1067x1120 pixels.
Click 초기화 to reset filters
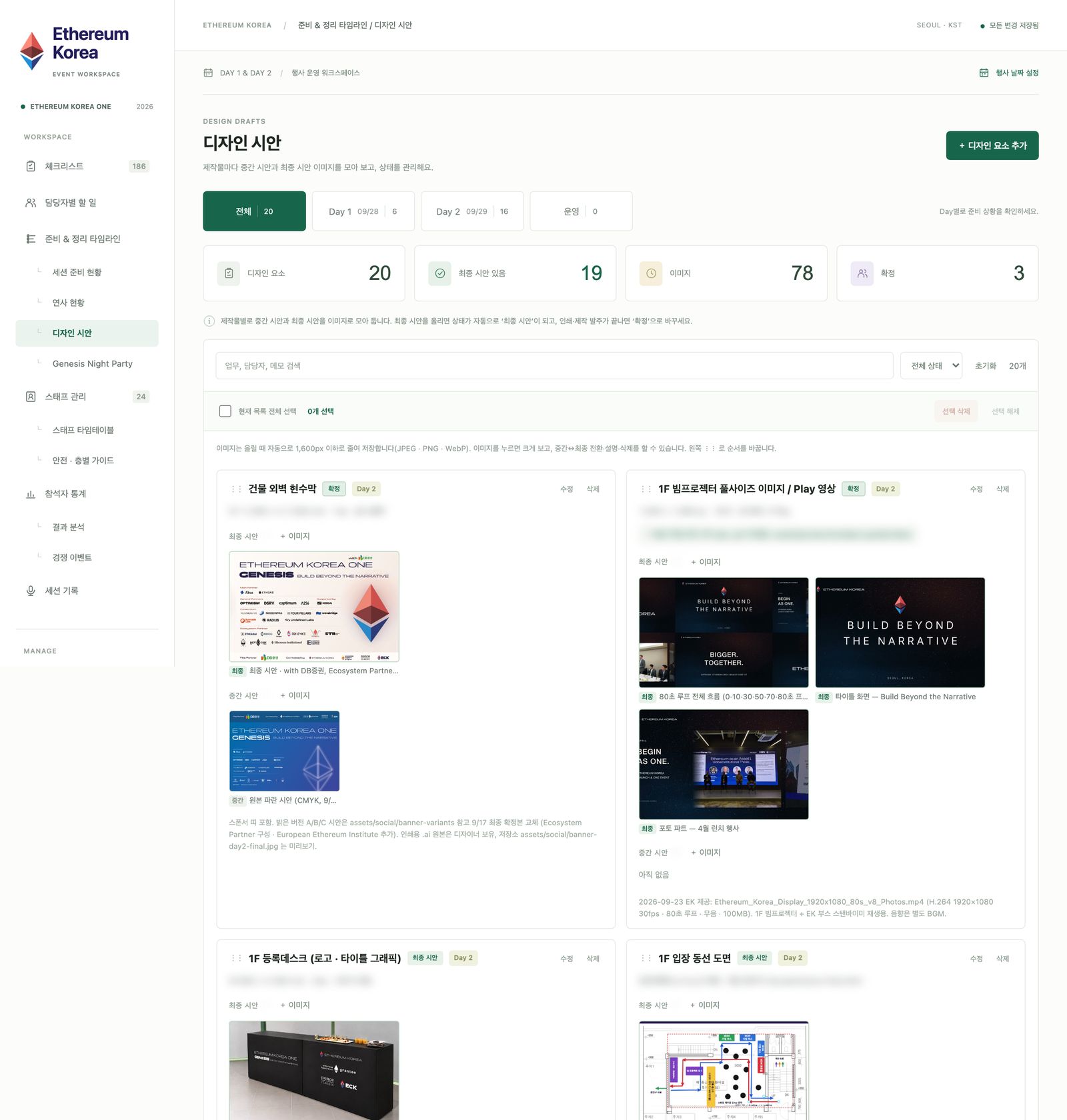985,366
